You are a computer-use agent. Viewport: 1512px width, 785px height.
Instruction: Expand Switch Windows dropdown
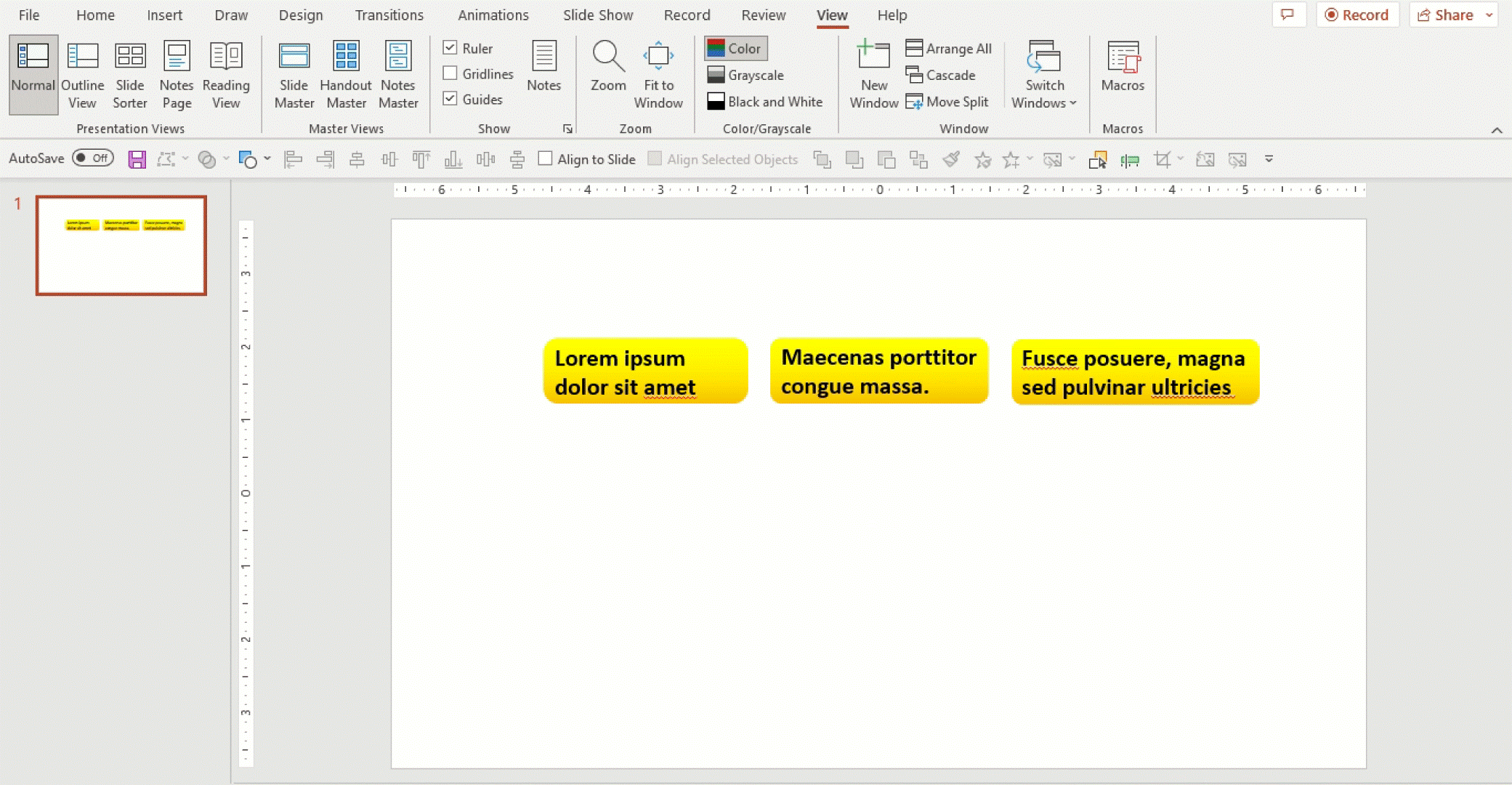click(1044, 74)
